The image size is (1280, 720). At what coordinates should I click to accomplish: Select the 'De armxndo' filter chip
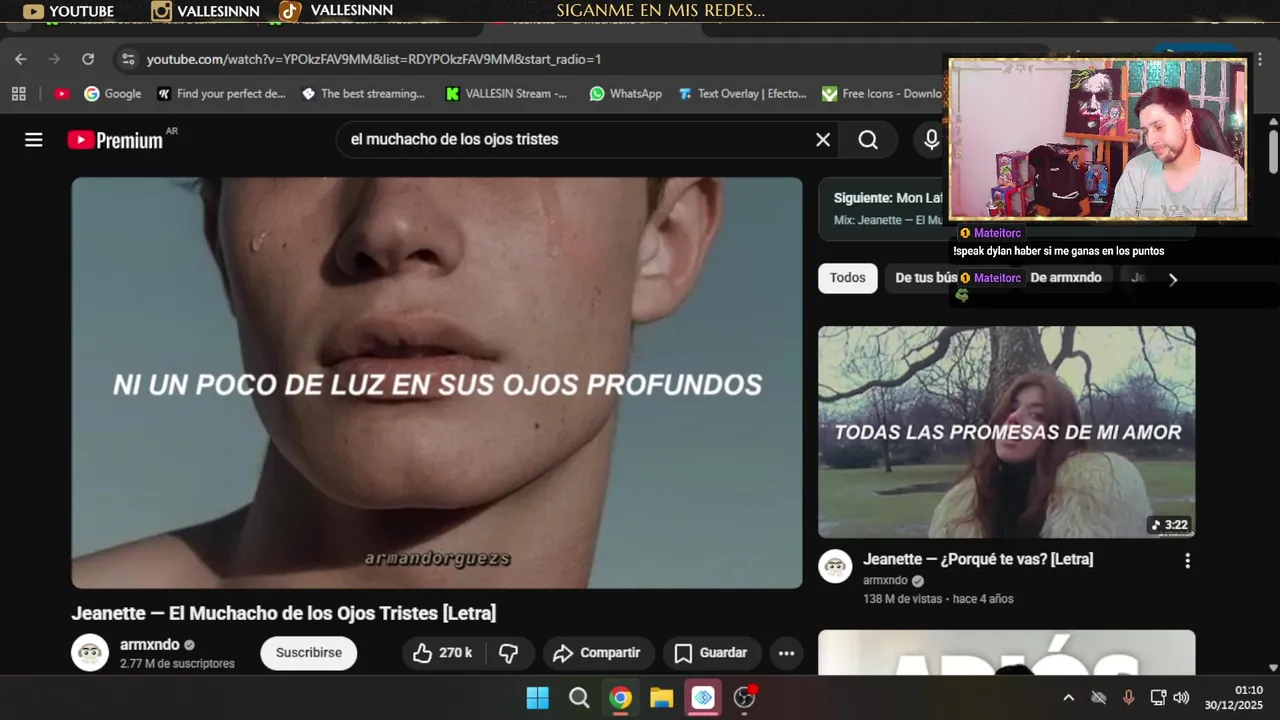coord(1066,278)
